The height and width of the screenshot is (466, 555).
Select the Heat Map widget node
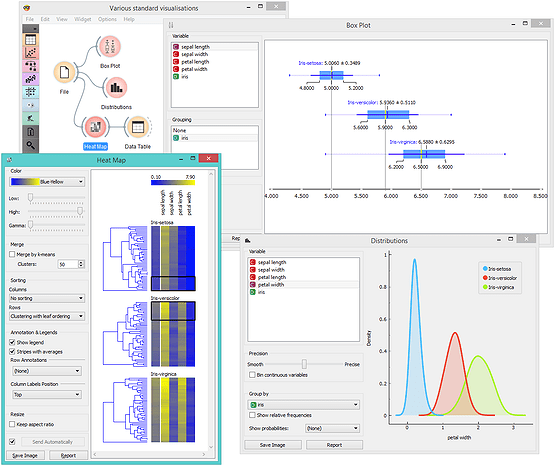click(95, 127)
